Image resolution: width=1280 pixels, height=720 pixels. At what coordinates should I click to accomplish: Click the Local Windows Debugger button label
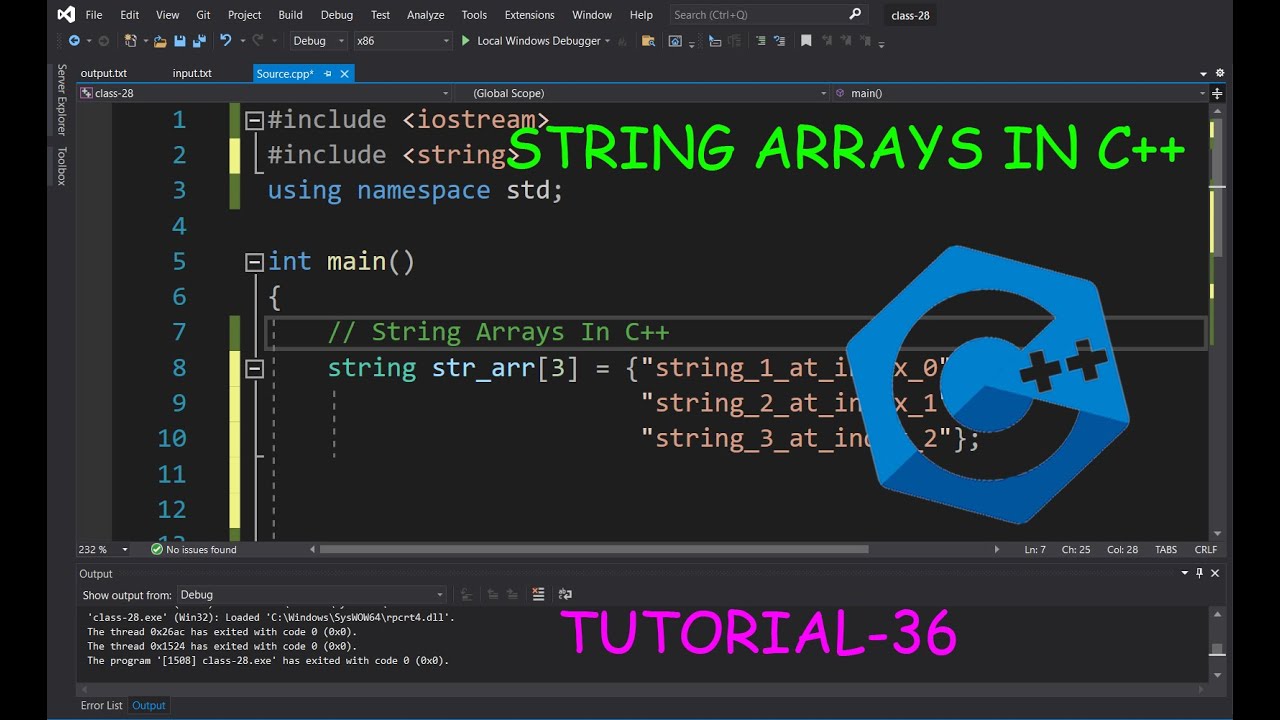pos(539,41)
